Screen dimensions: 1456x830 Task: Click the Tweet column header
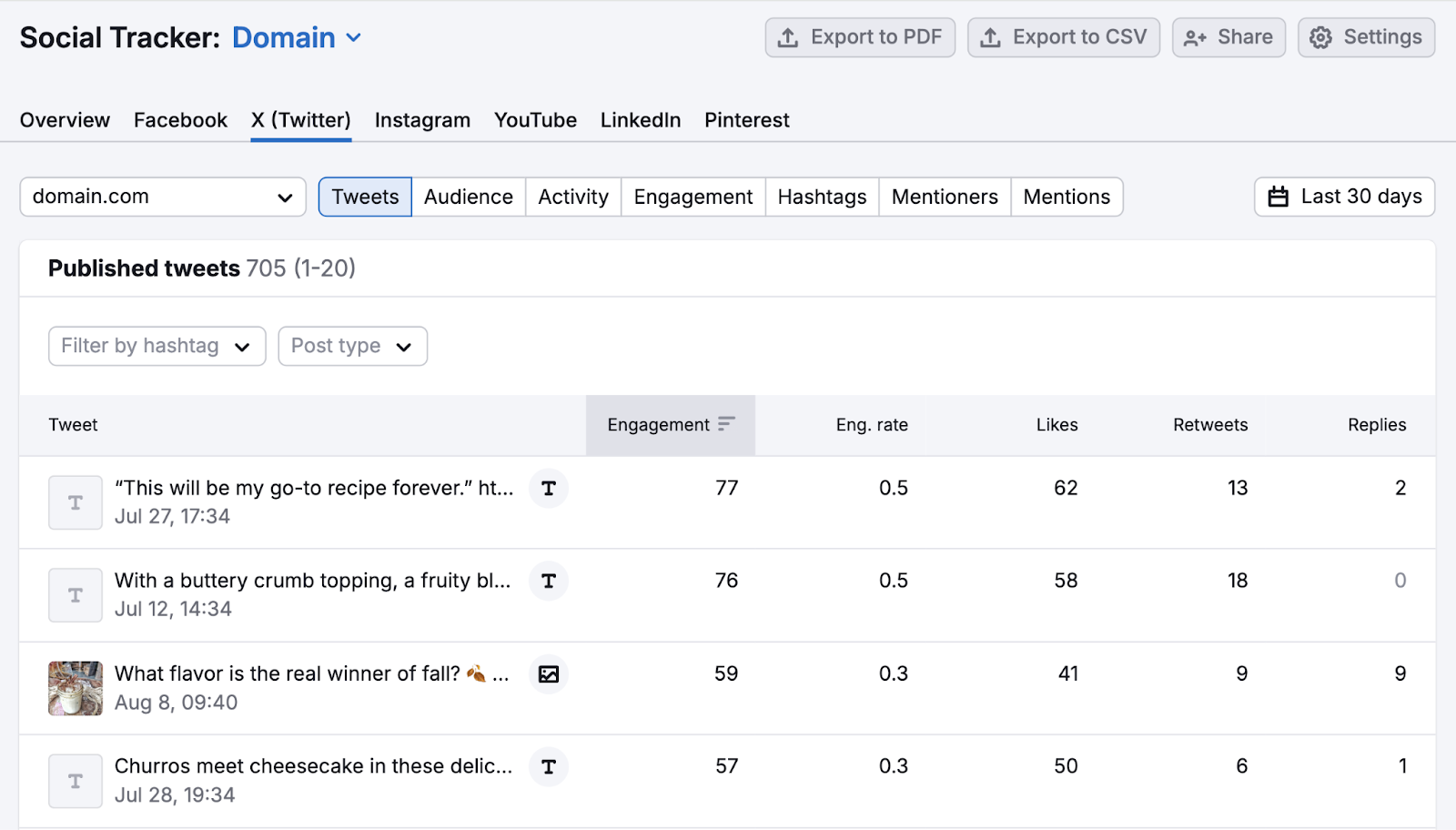click(73, 425)
